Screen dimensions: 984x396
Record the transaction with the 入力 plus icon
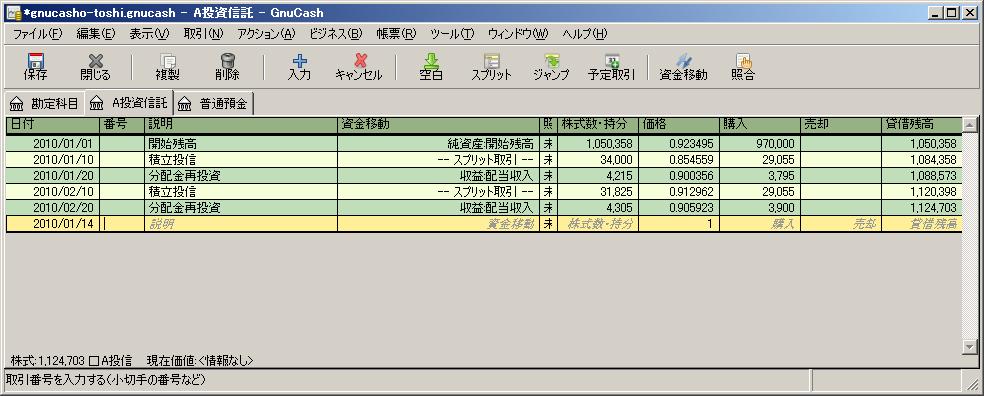pos(299,67)
